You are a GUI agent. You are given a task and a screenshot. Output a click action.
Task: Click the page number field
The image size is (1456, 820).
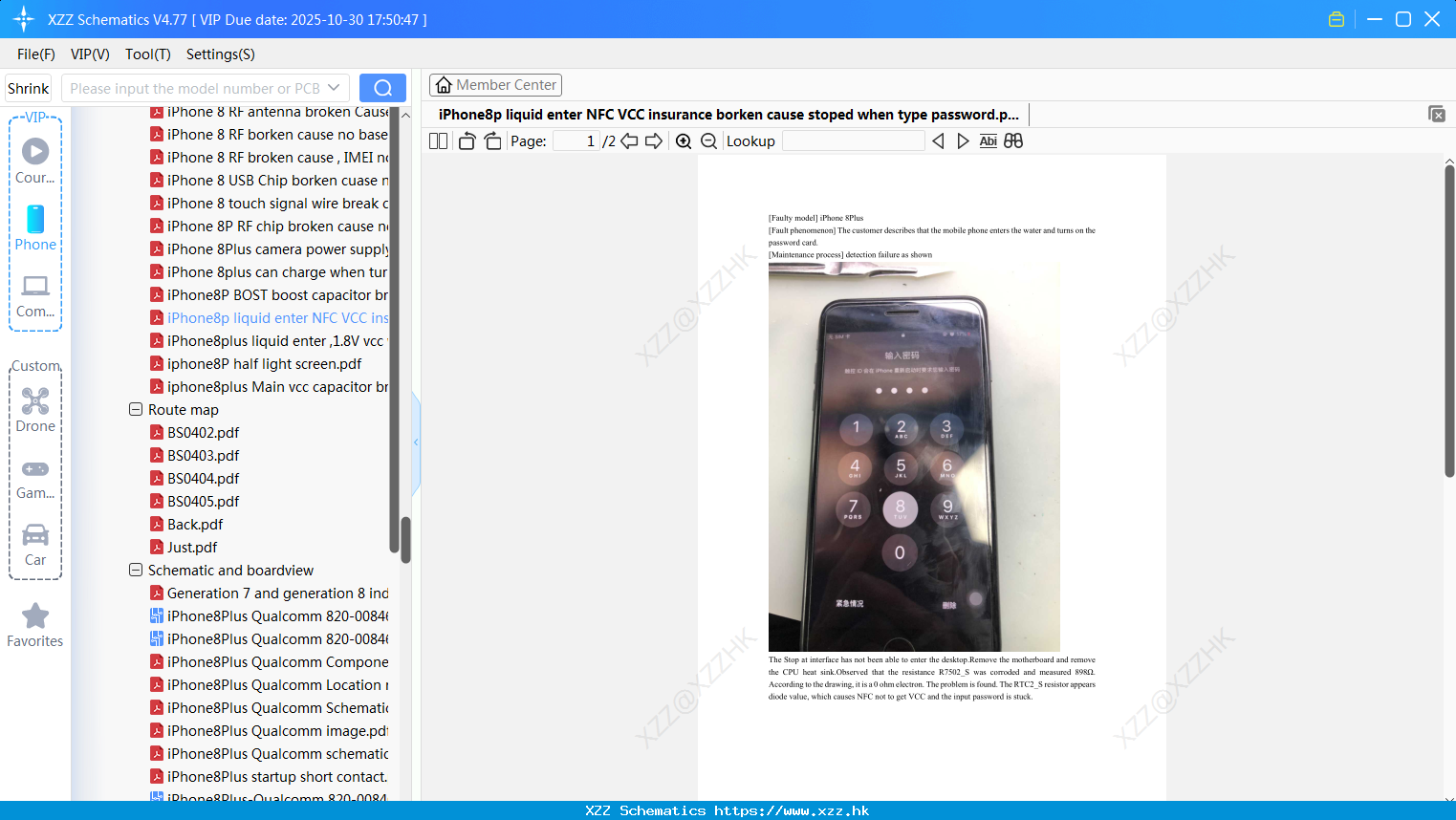coord(576,141)
